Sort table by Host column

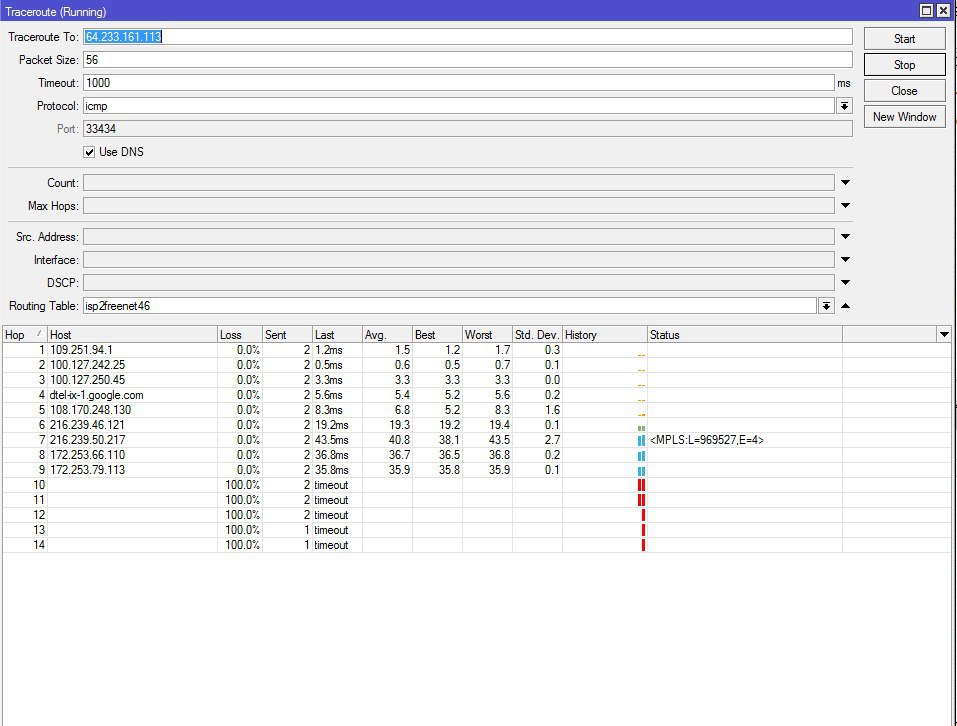point(132,334)
